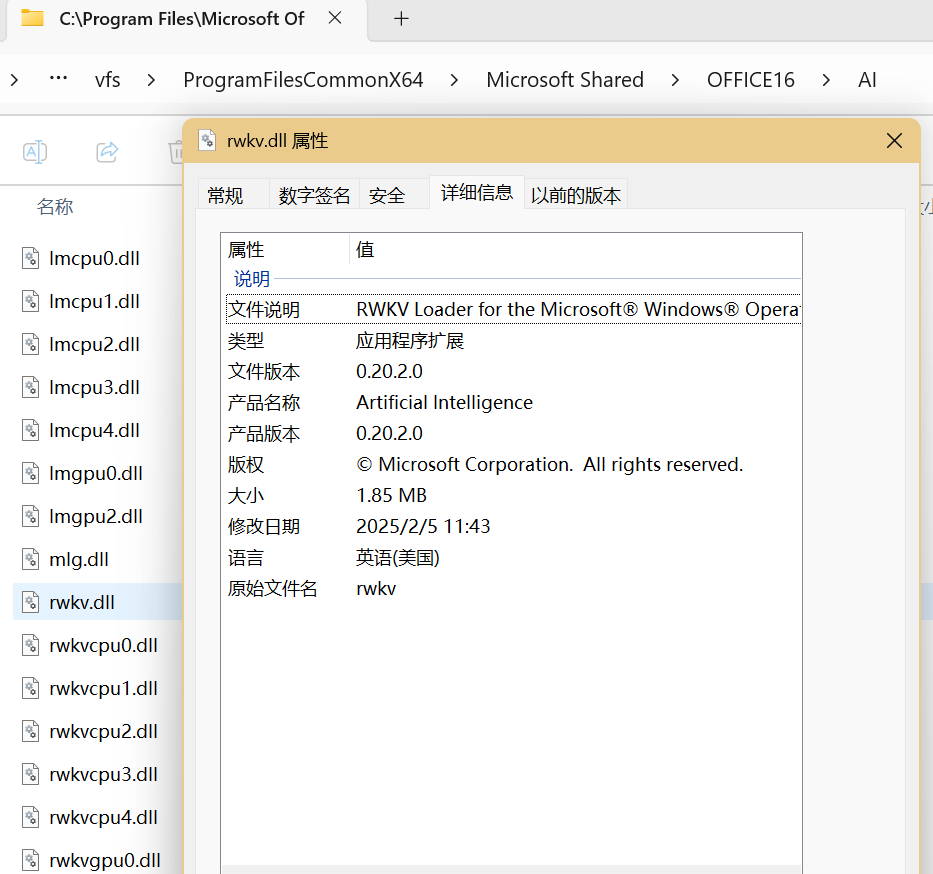Select the 文件说明 property row
Image resolution: width=933 pixels, height=874 pixels.
coord(514,309)
